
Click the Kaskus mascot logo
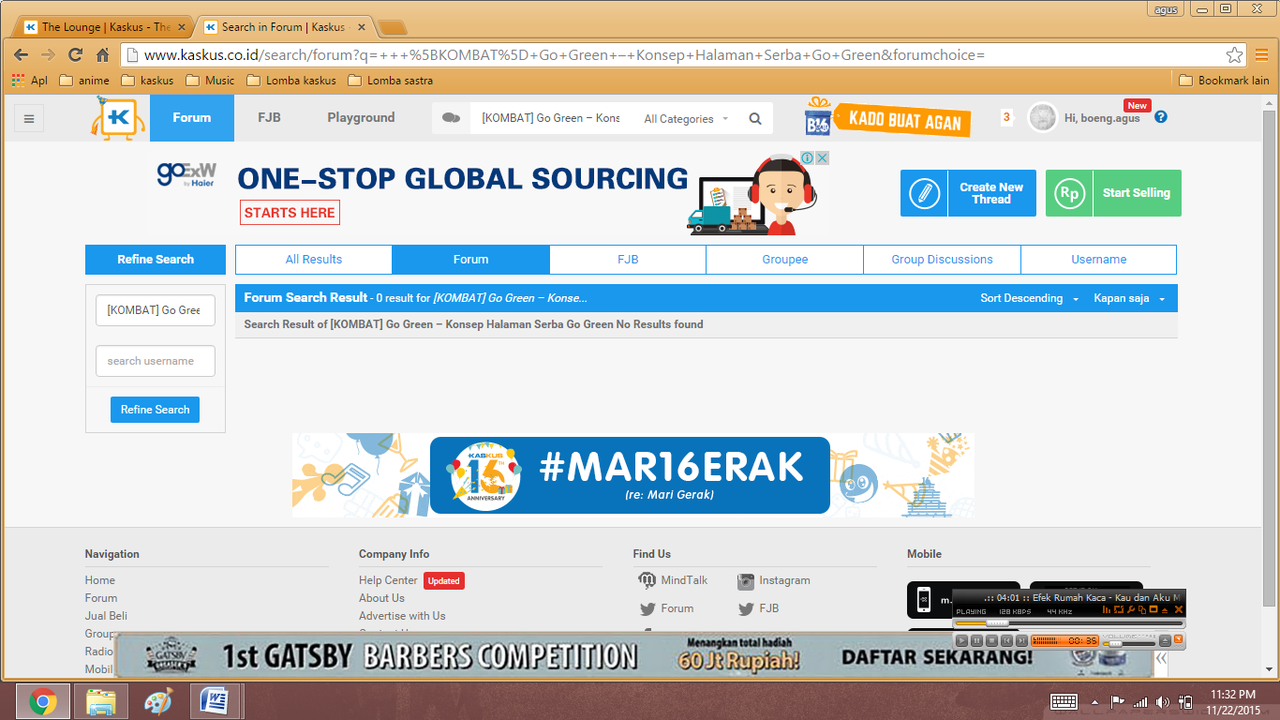118,117
